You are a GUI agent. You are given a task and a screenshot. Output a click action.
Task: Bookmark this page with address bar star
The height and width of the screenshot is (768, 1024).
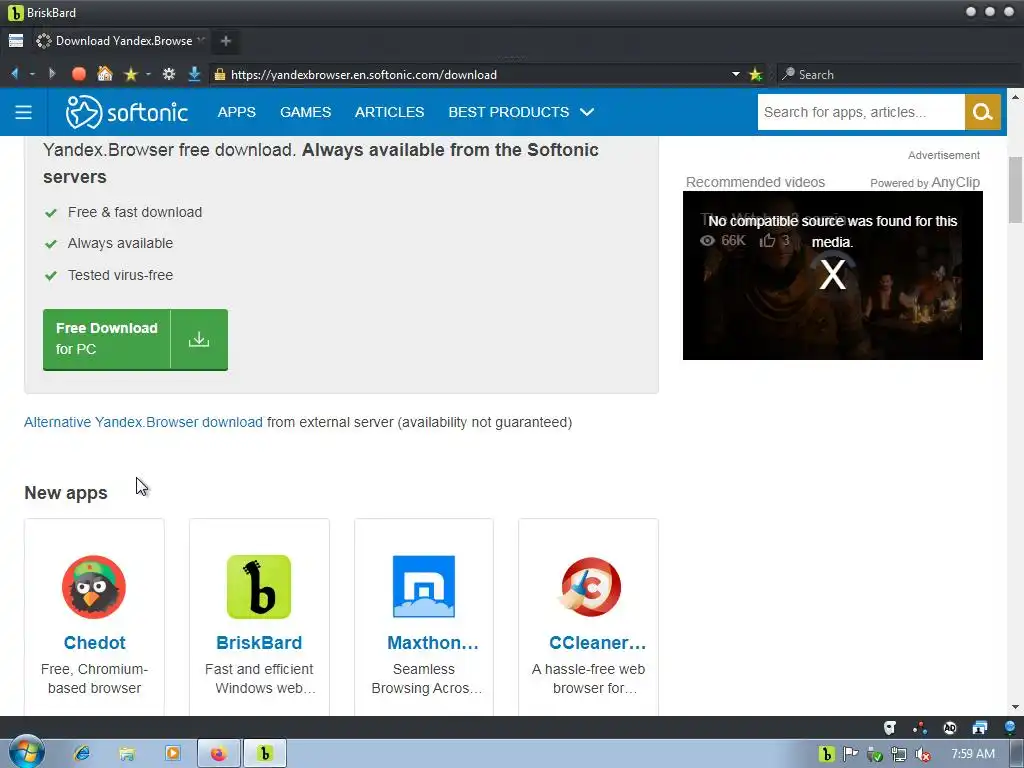click(x=756, y=74)
